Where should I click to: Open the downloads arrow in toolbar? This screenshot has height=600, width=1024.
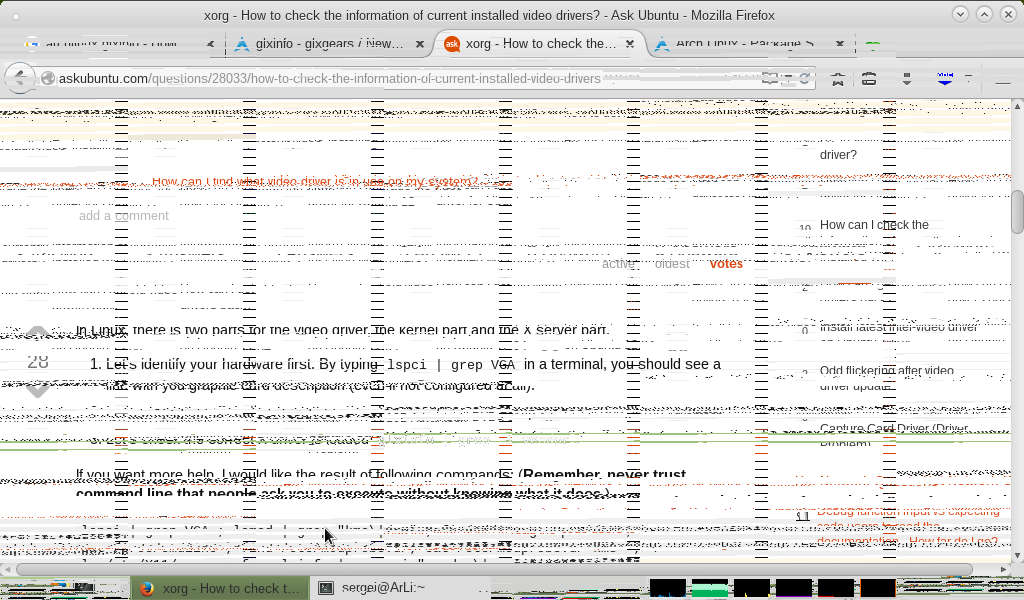click(907, 78)
